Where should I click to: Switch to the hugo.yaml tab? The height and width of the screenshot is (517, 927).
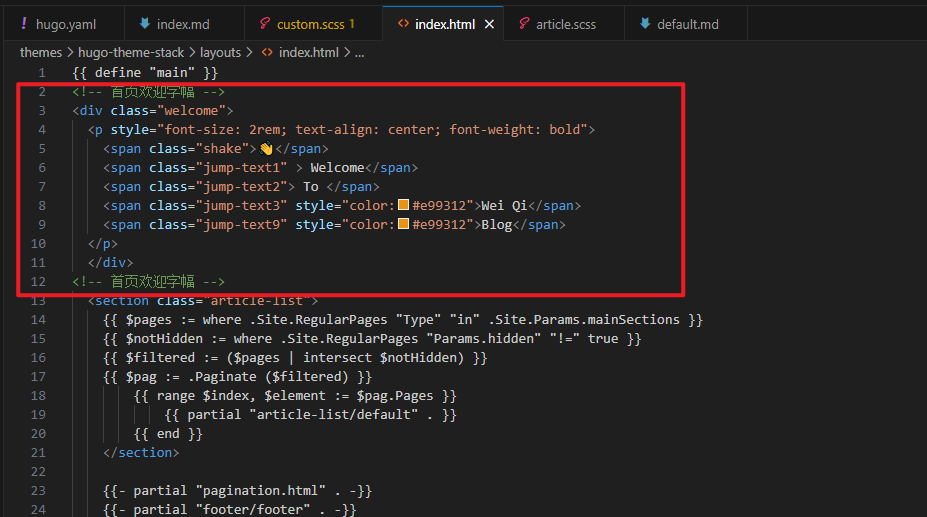(x=64, y=24)
